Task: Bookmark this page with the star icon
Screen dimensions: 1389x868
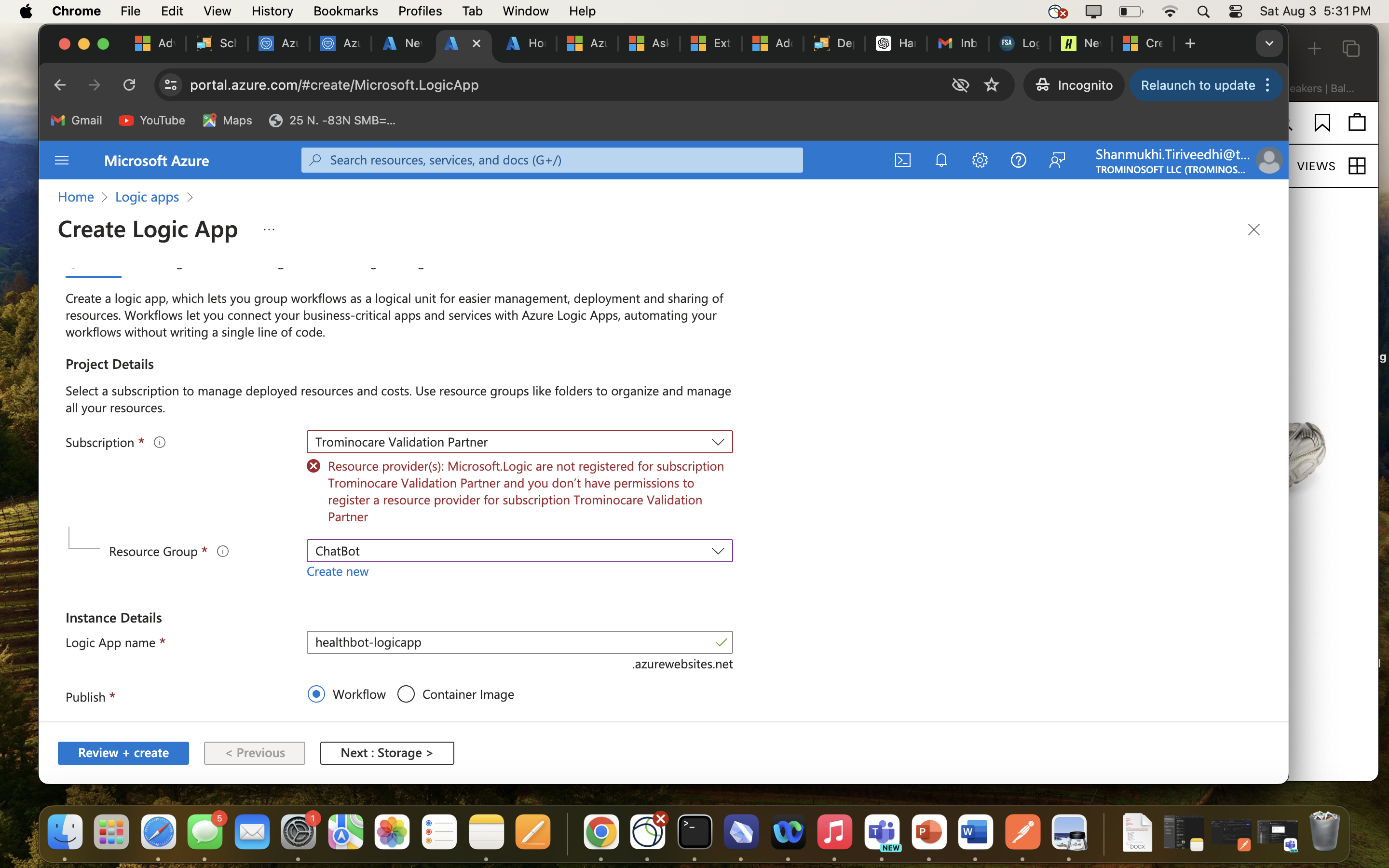Action: (991, 85)
